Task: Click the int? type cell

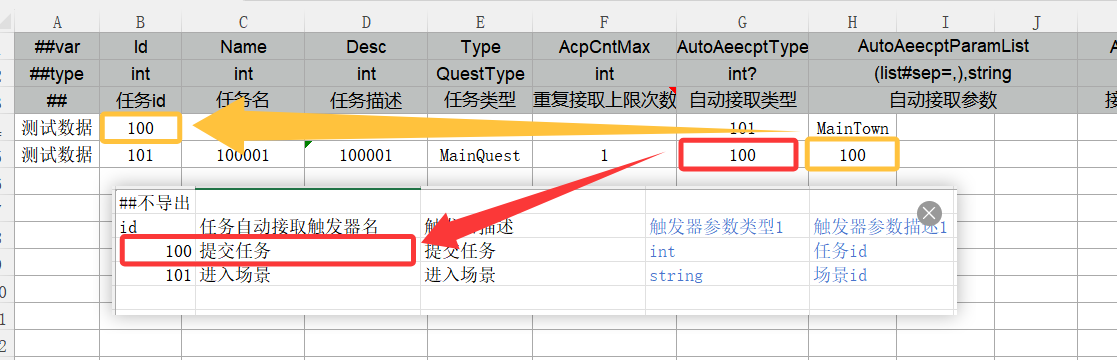Action: click(x=742, y=73)
